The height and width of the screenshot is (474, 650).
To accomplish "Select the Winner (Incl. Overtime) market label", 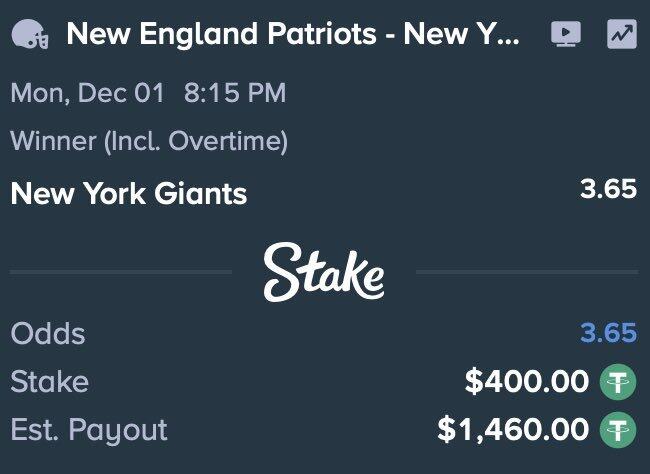I will pos(149,142).
